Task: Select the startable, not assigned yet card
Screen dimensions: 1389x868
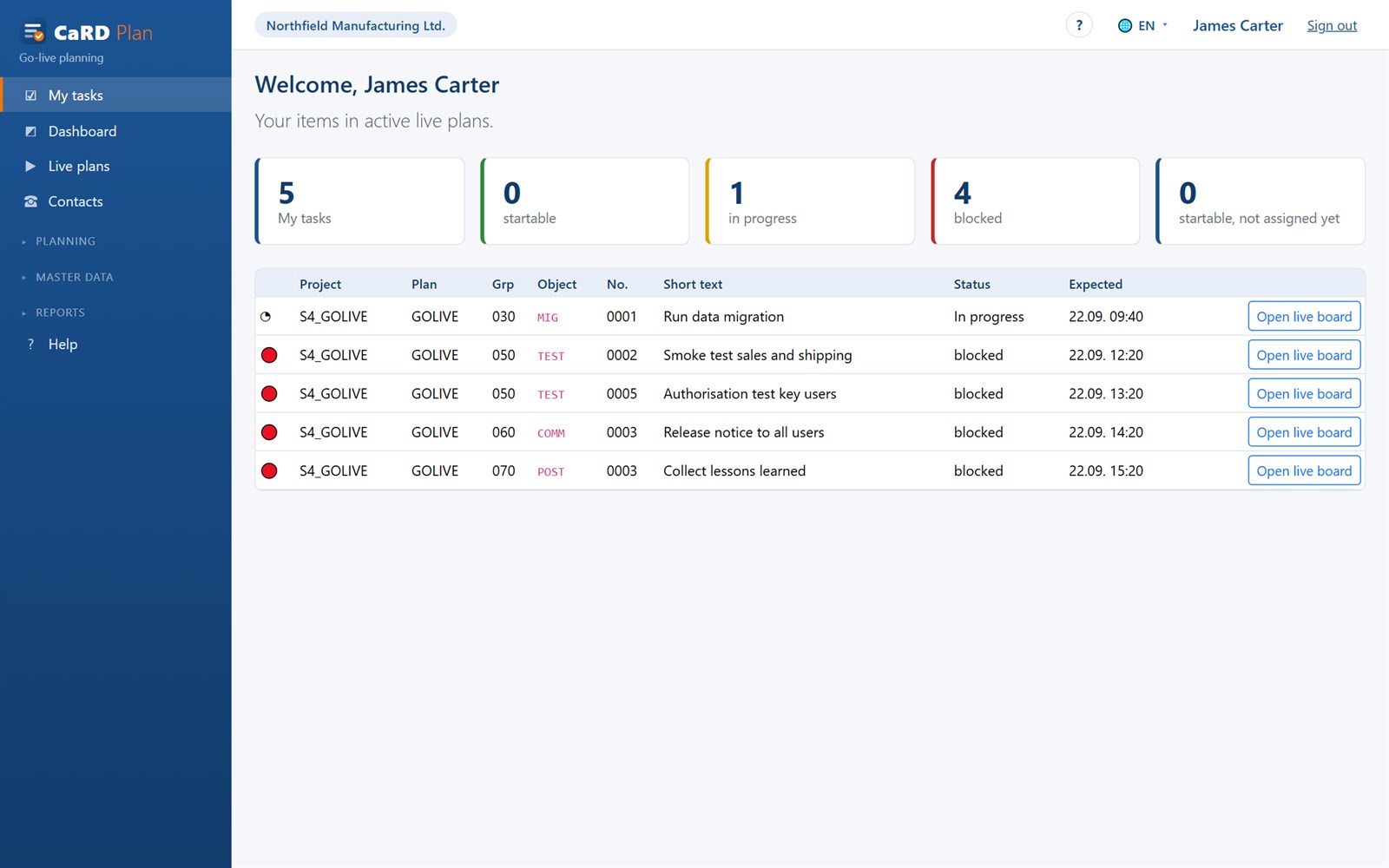Action: pyautogui.click(x=1261, y=201)
